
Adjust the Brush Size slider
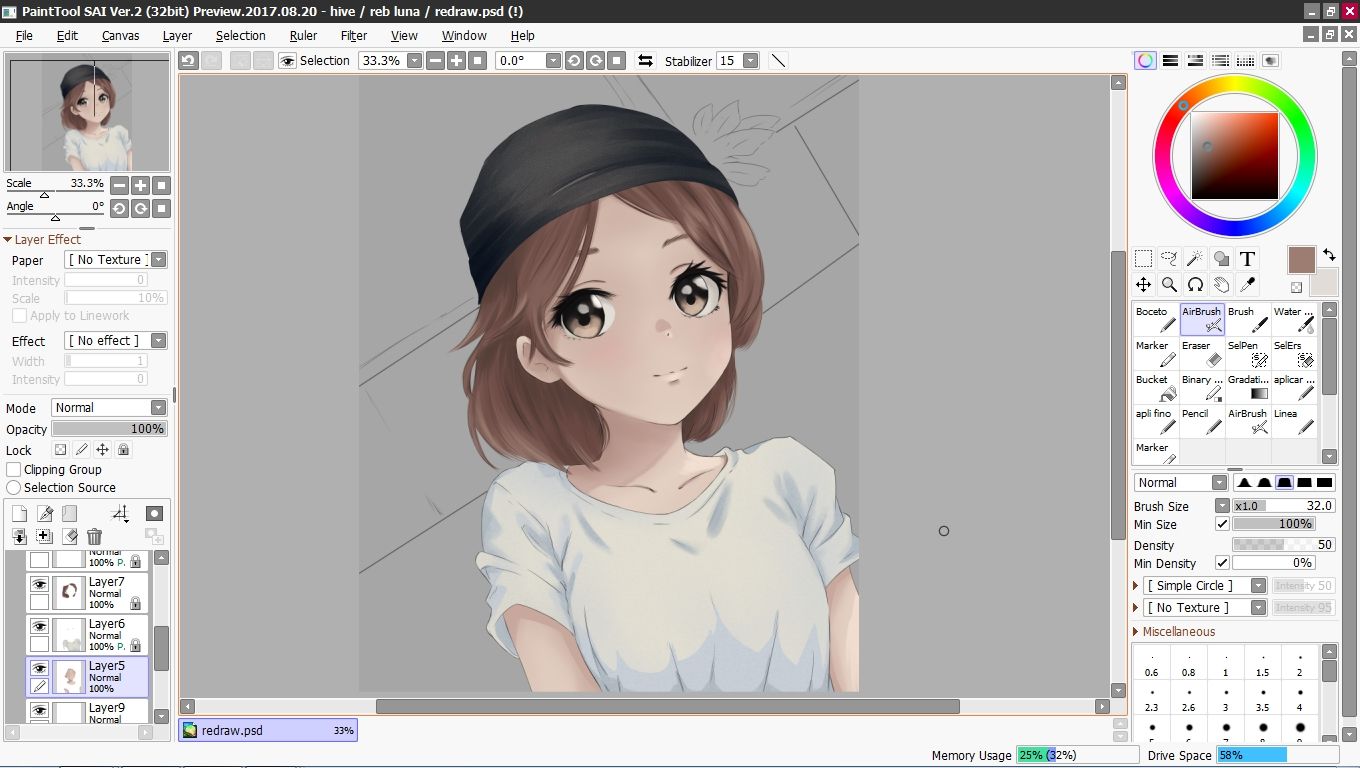point(1284,506)
